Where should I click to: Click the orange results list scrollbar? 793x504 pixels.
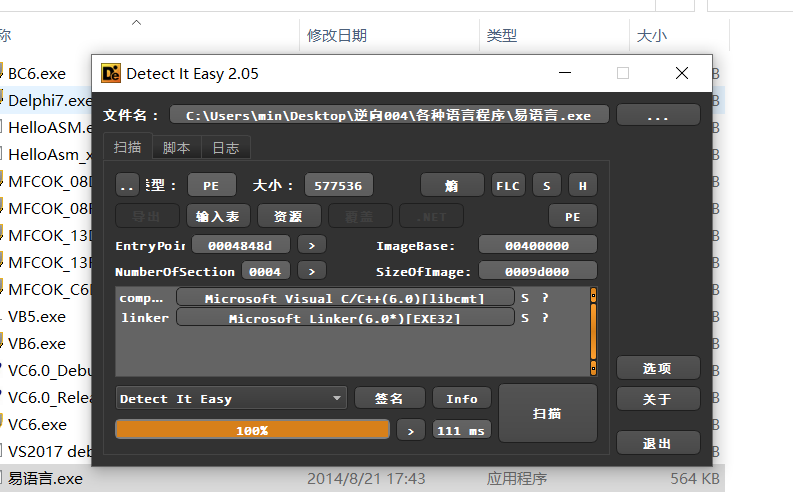593,331
